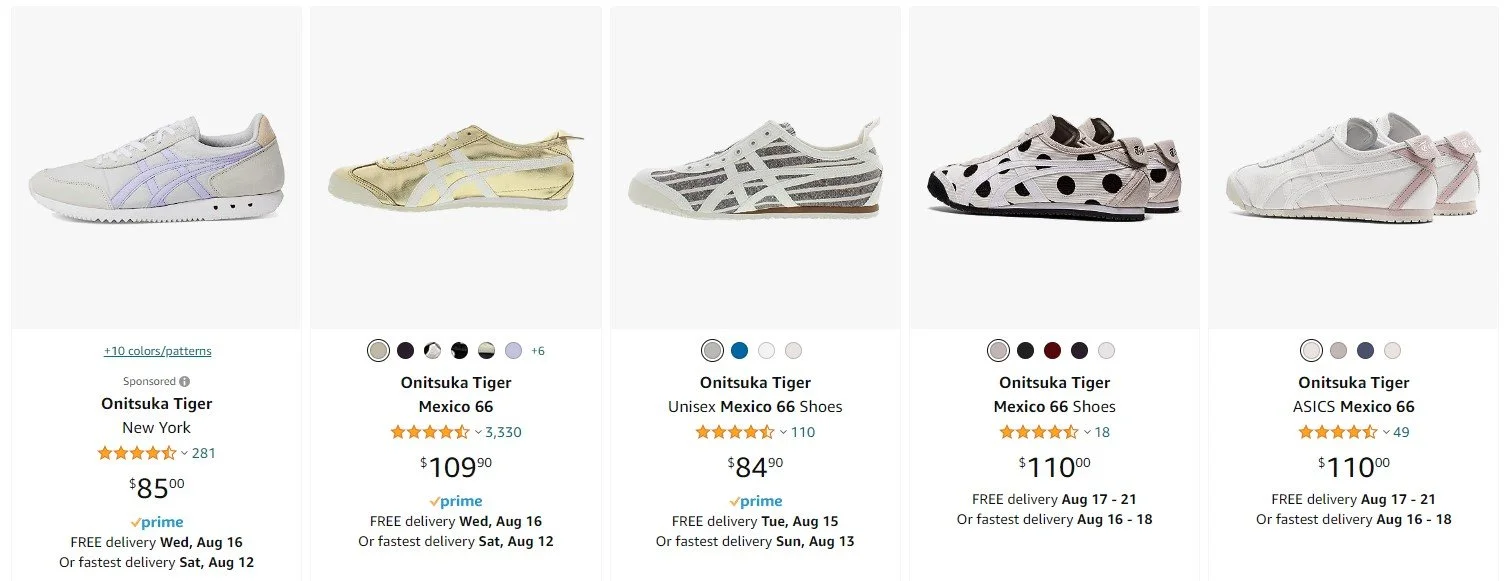
Task: Click prime logo below the $84.90 price
Action: click(755, 502)
